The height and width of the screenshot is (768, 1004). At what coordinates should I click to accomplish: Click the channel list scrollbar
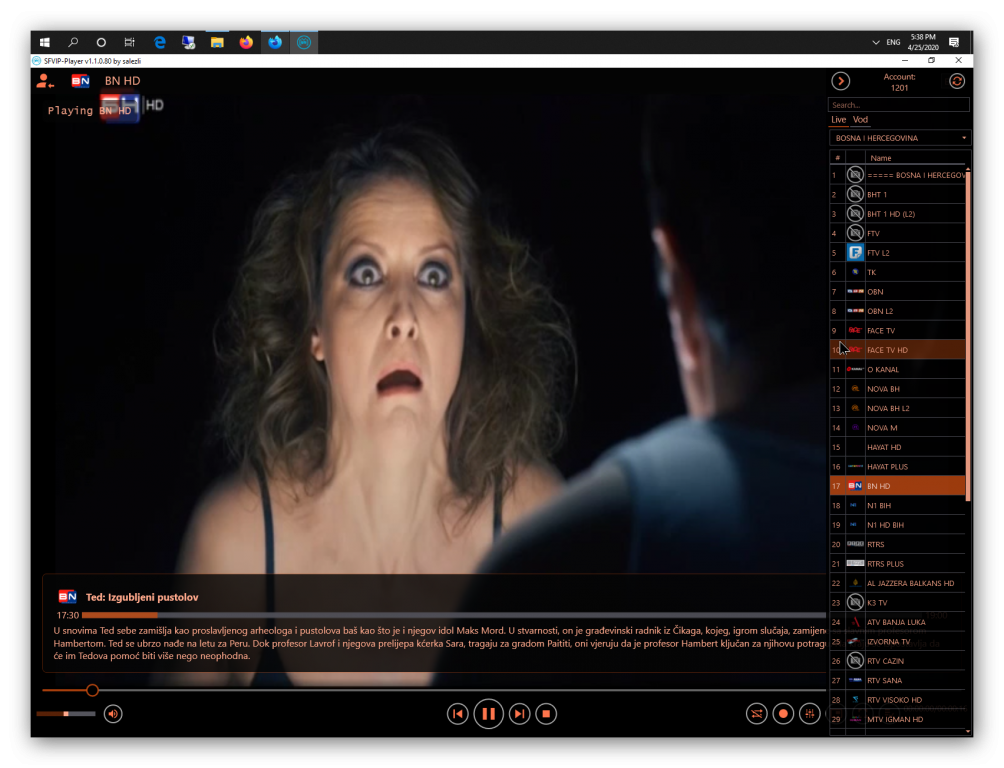point(968,336)
